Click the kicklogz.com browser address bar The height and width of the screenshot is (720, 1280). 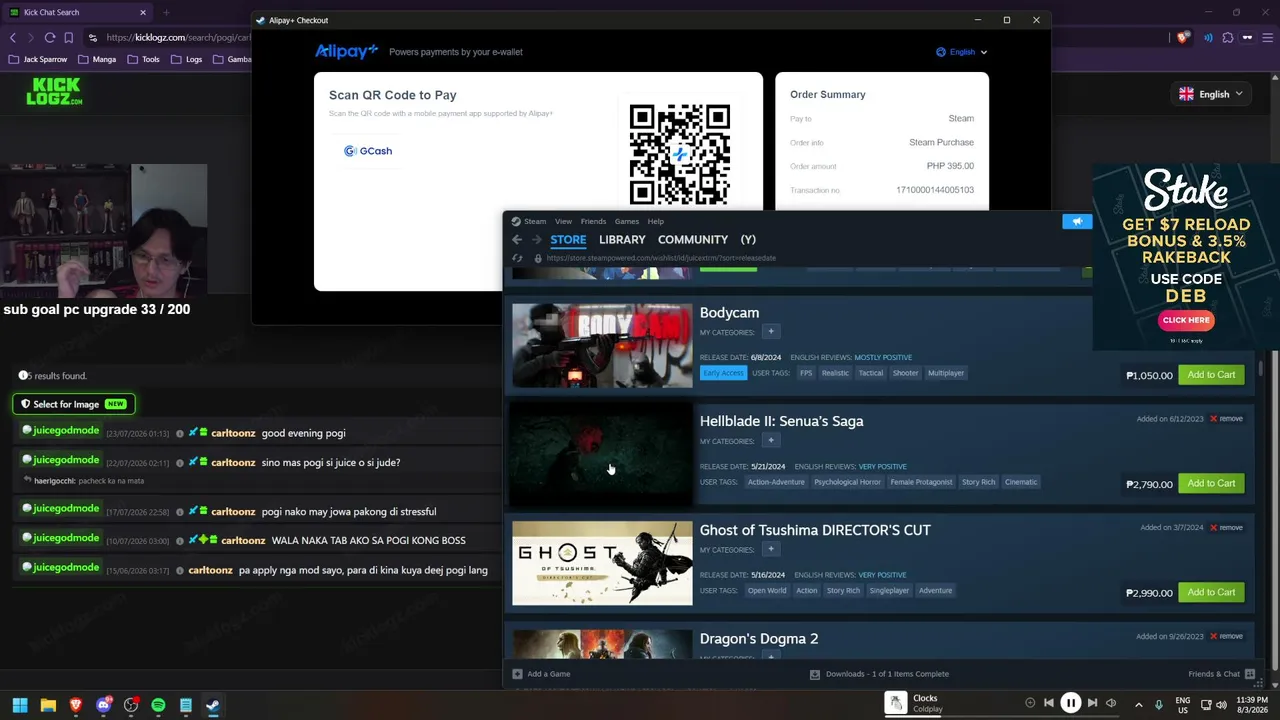[170, 38]
